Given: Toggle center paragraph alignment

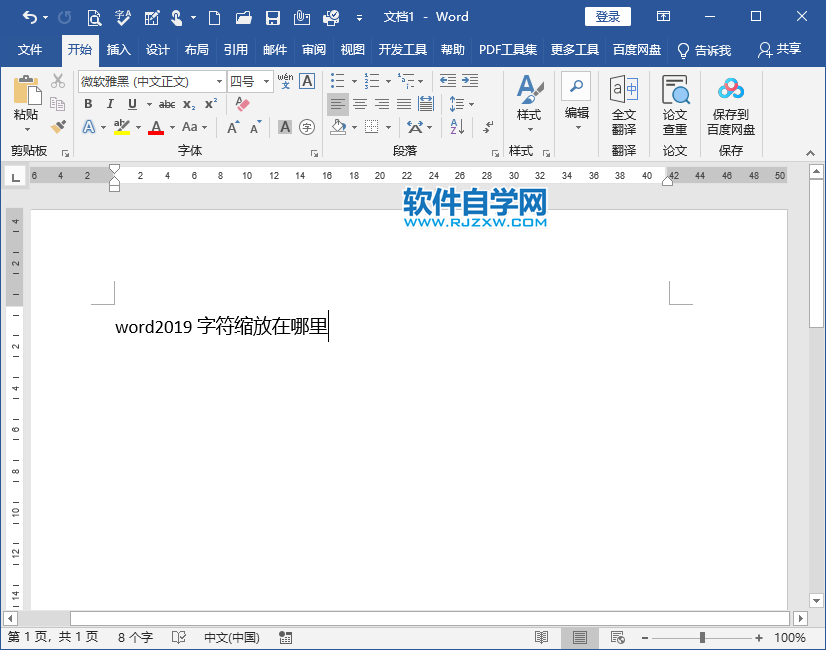Looking at the screenshot, I should (361, 104).
